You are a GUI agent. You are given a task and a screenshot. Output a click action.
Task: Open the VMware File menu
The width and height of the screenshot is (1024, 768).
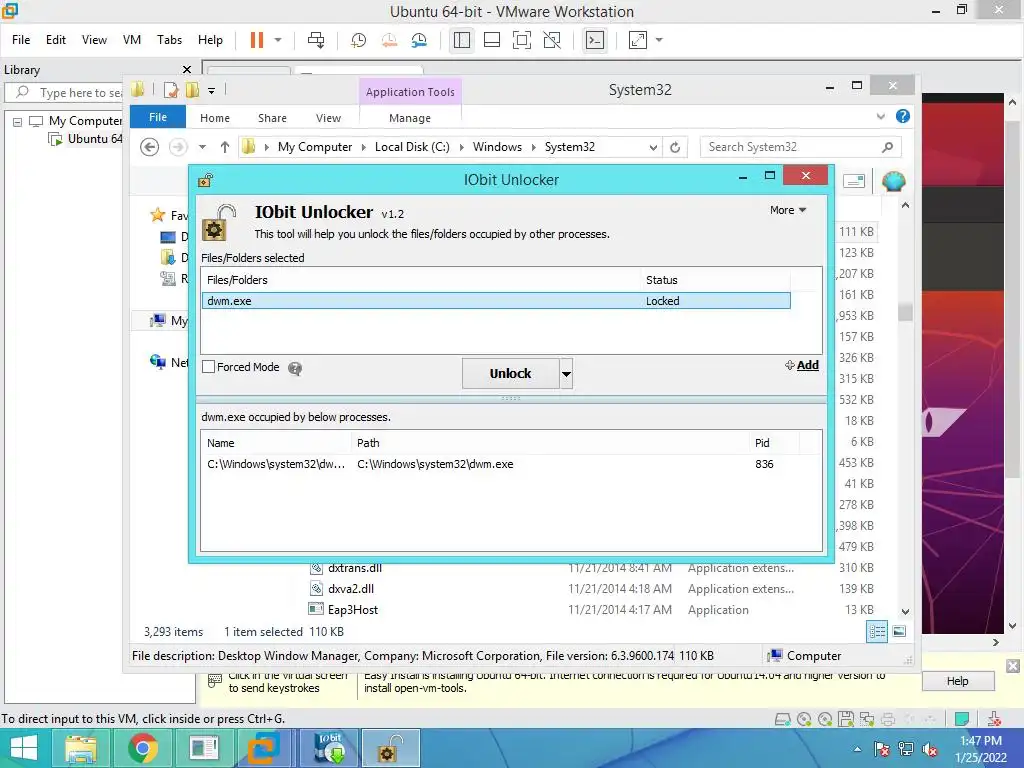point(21,40)
